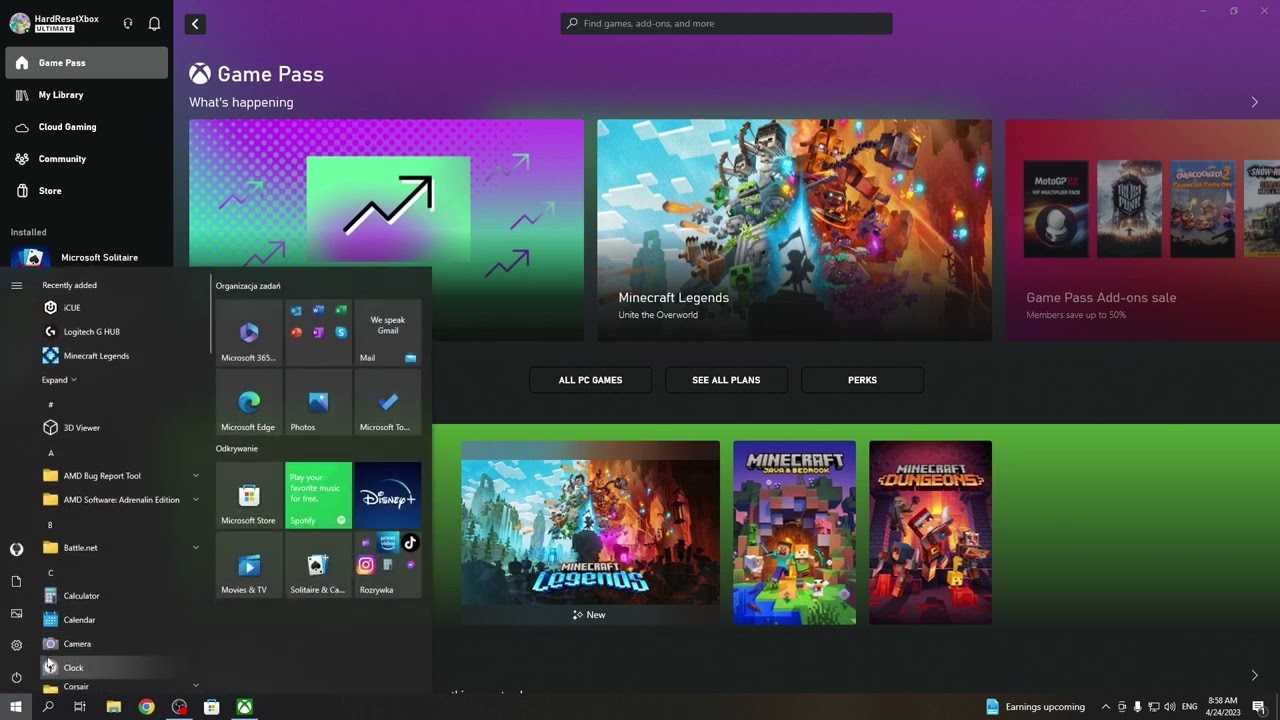Open Earnings upcoming taskbar widget

point(1035,707)
